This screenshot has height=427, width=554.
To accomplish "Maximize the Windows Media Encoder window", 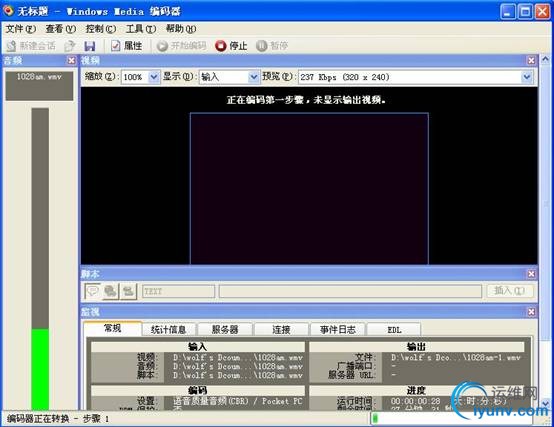I will (x=525, y=12).
